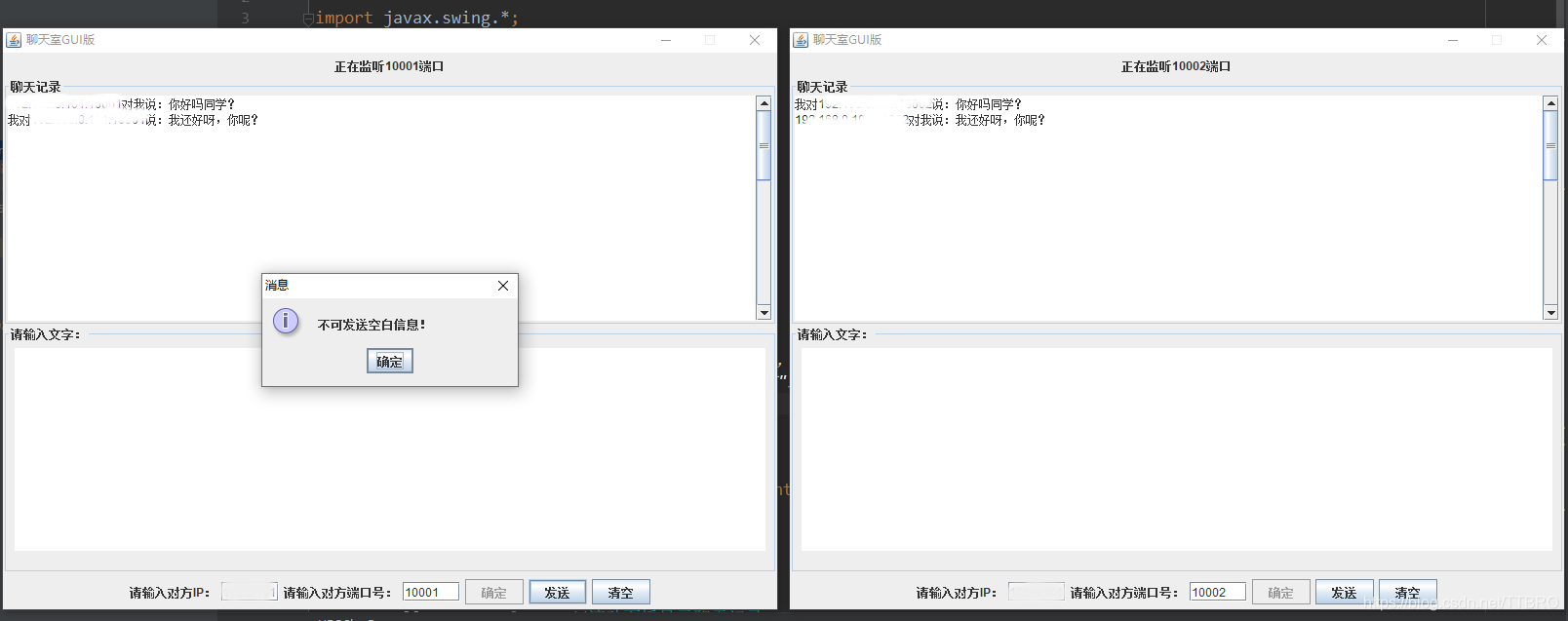Screen dimensions: 1568x621
Task: Click the Java icon of the right window
Action: [x=801, y=40]
